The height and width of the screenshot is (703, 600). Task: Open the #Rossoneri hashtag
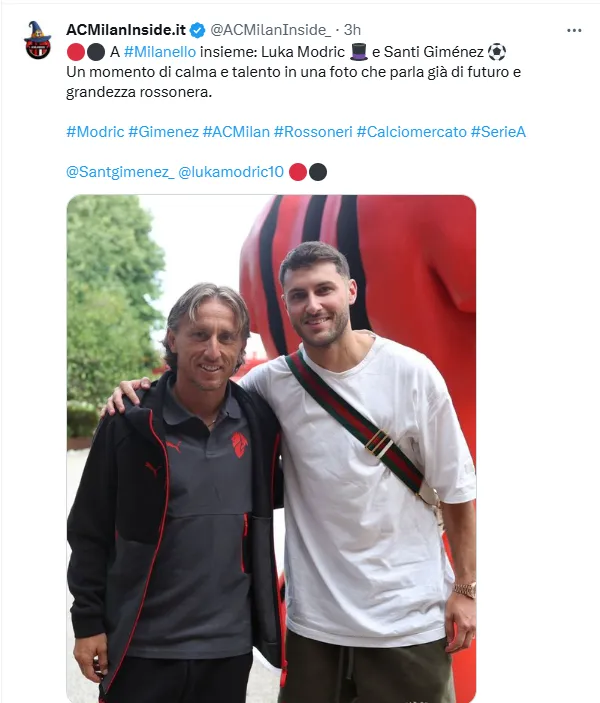coord(313,132)
